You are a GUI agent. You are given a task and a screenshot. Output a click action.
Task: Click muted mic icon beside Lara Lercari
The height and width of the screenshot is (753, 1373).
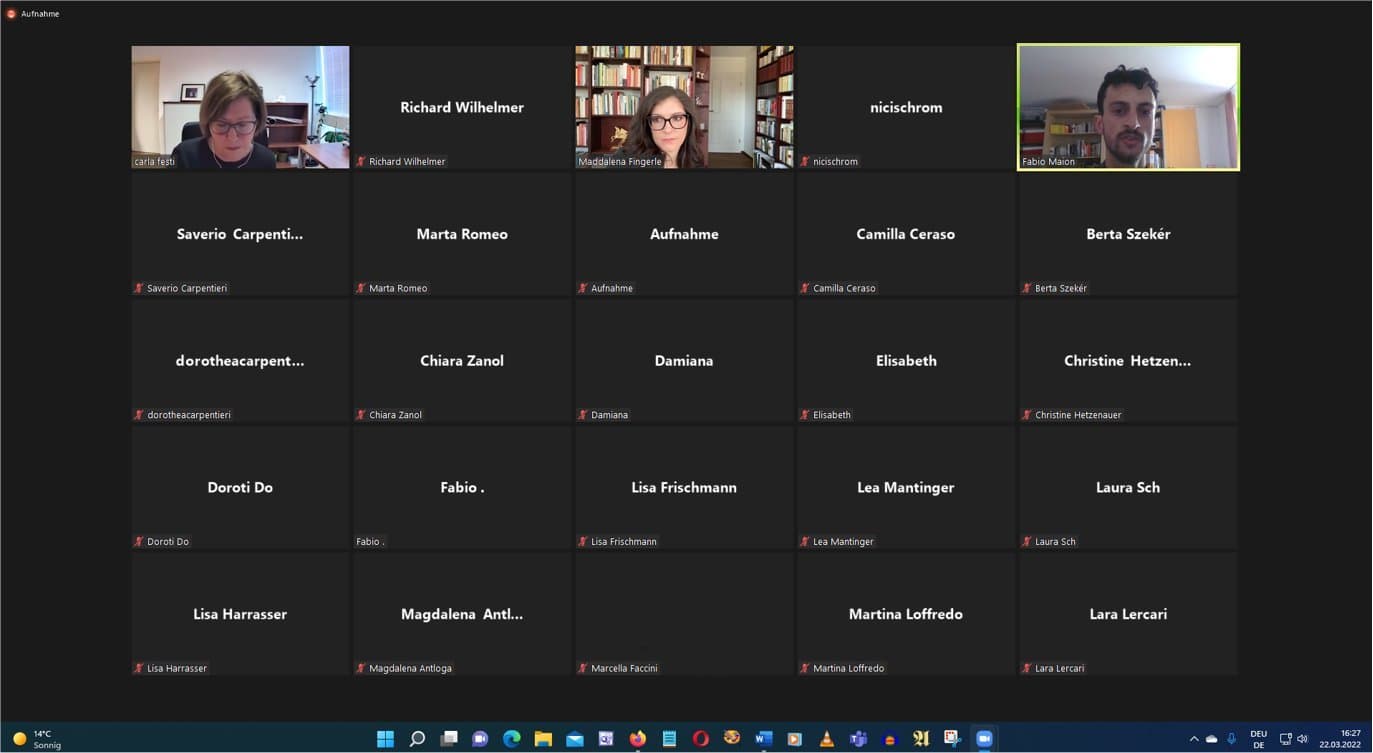pyautogui.click(x=1027, y=668)
